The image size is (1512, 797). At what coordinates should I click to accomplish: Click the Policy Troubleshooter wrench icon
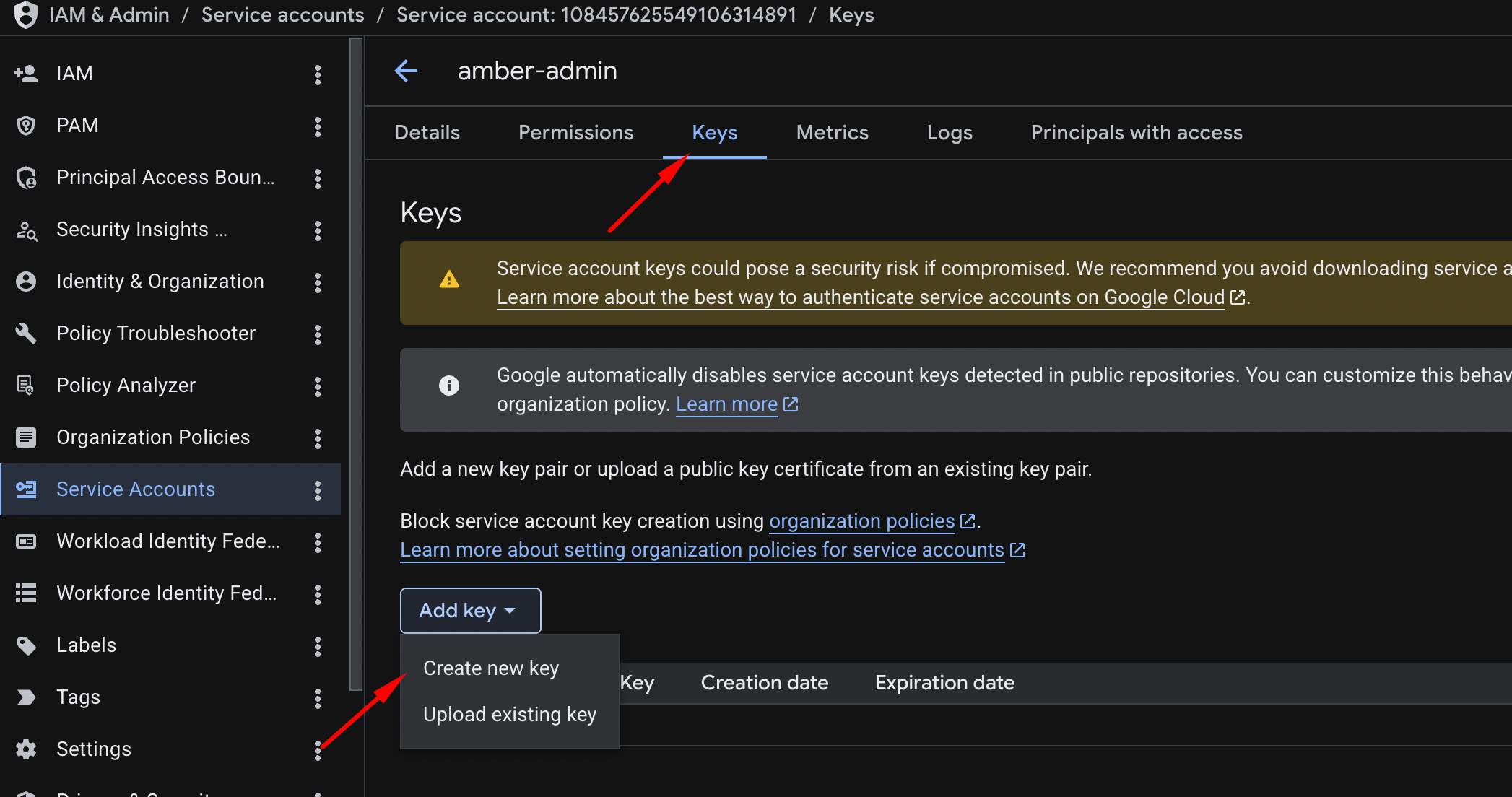[26, 334]
